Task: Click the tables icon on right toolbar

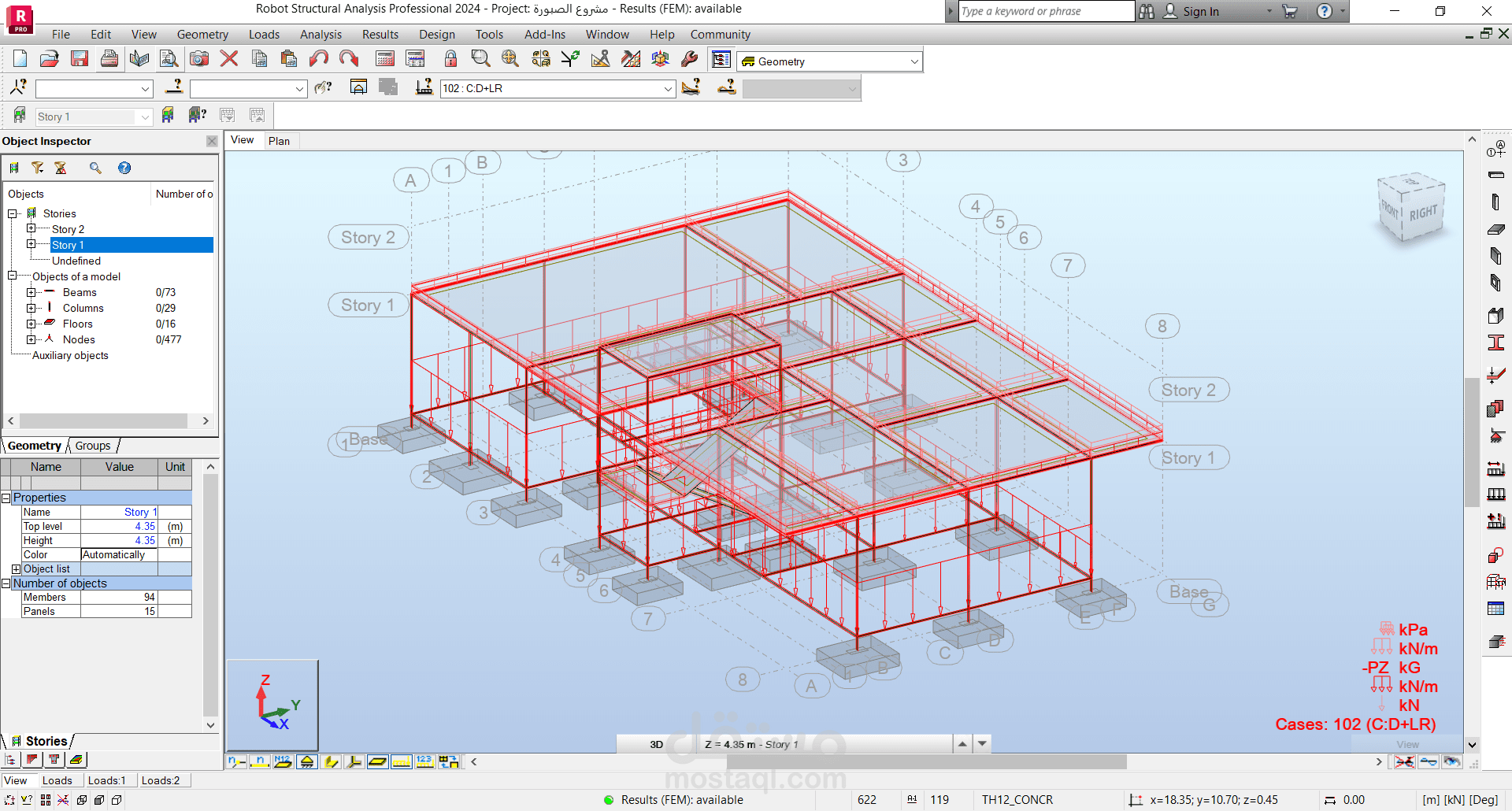Action: click(1496, 609)
